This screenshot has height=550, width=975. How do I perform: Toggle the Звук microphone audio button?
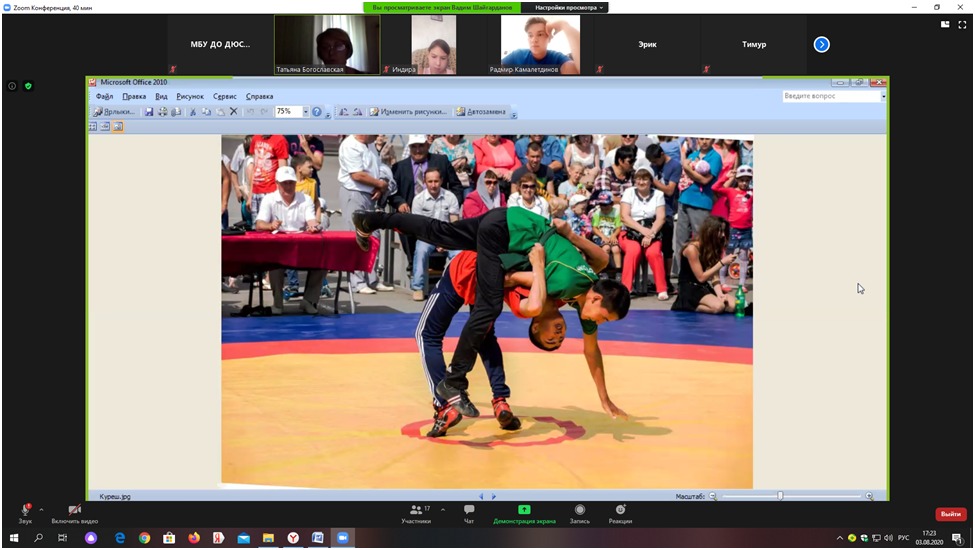25,513
